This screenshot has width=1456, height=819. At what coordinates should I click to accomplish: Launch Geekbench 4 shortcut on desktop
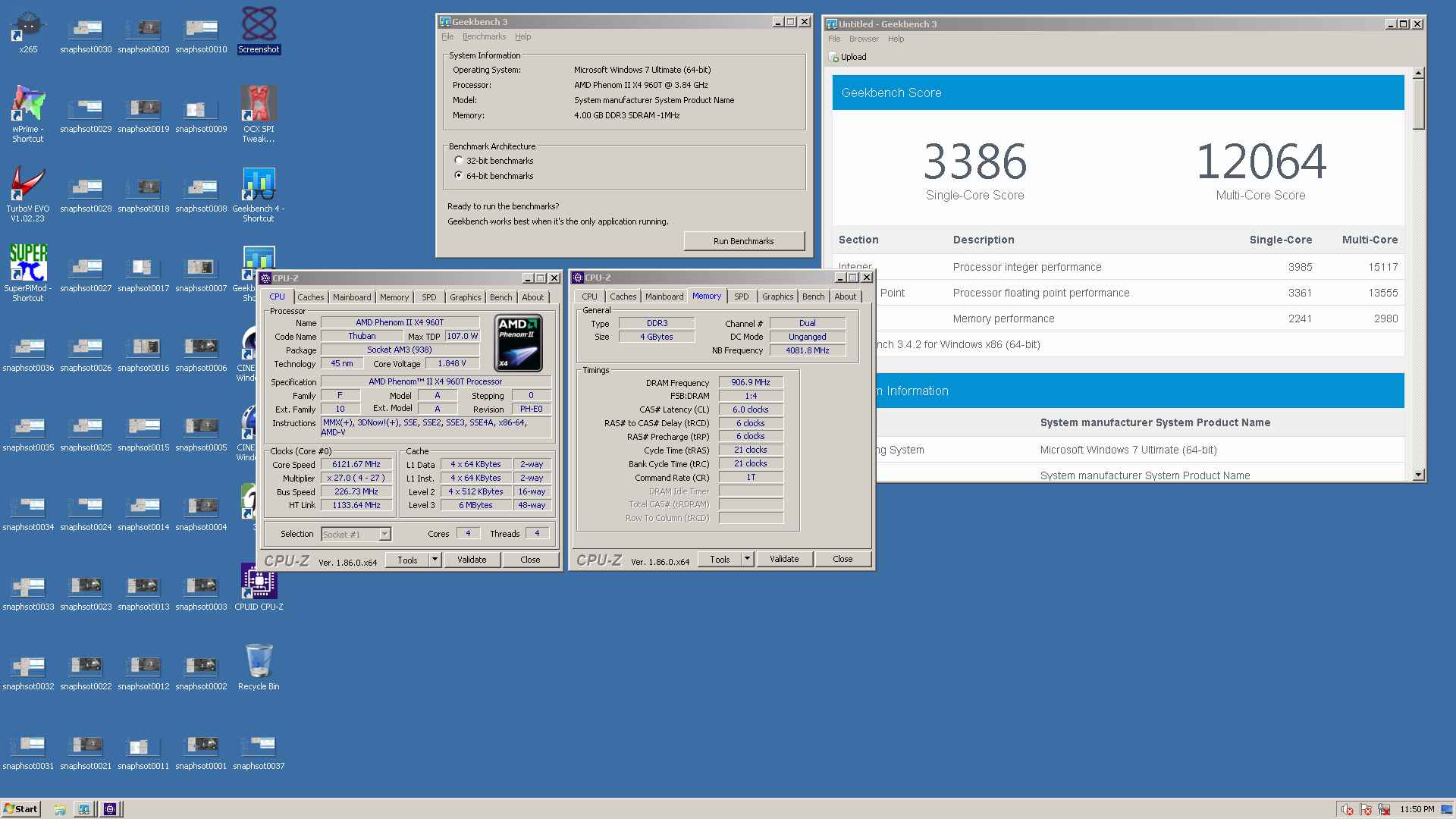pyautogui.click(x=259, y=194)
